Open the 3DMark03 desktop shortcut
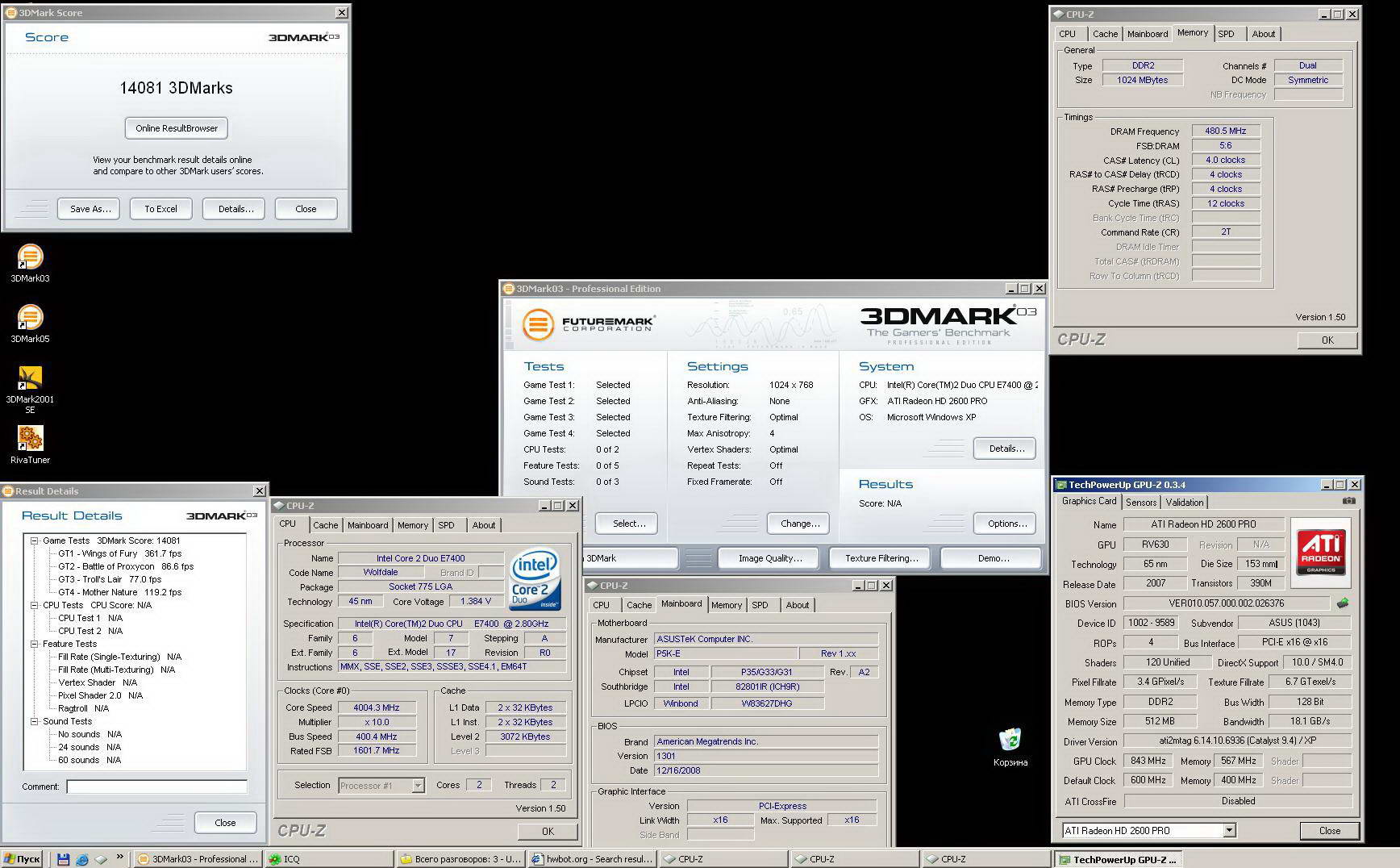Image resolution: width=1400 pixels, height=868 pixels. click(30, 263)
